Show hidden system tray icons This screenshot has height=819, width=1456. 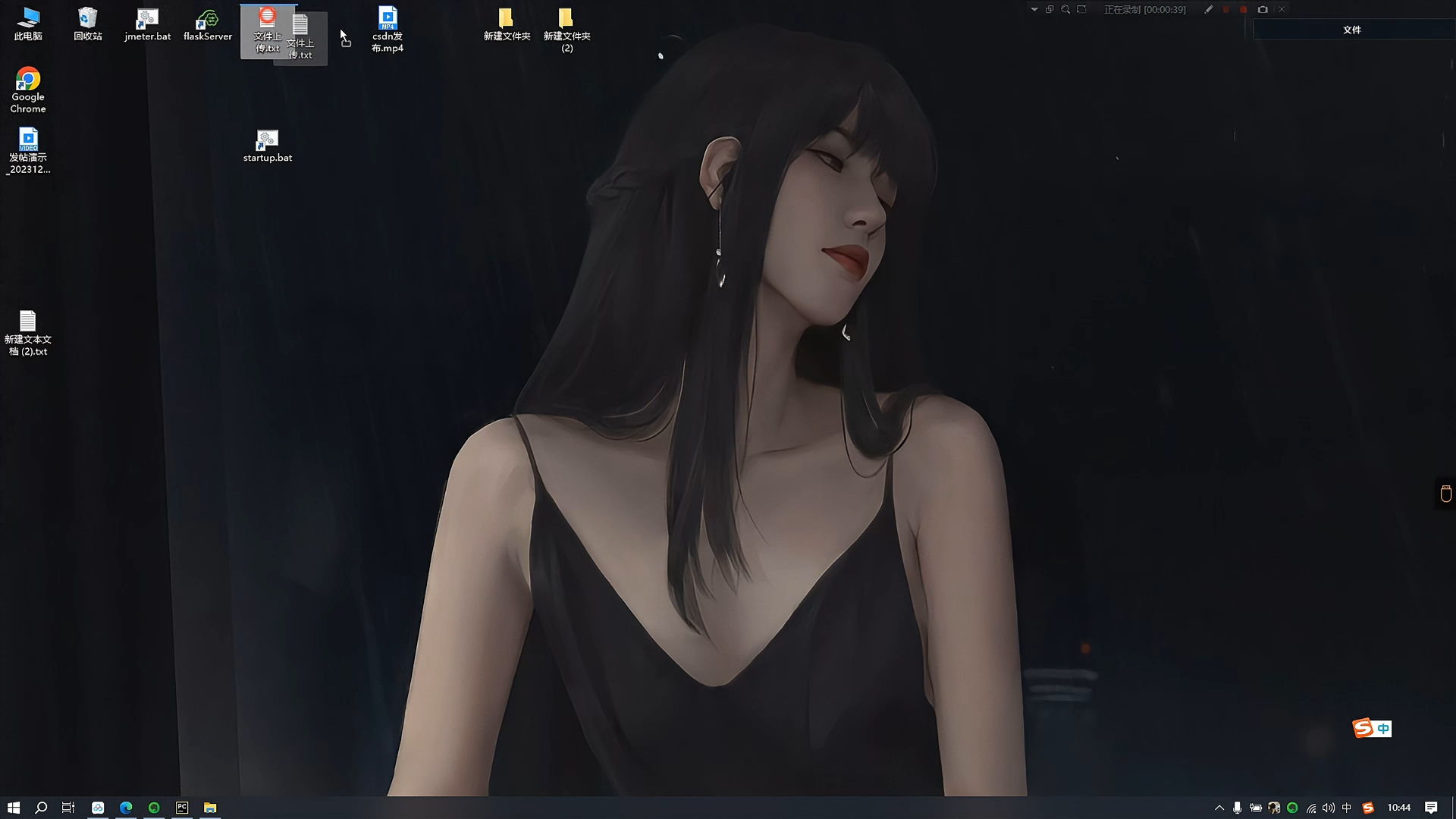point(1219,808)
